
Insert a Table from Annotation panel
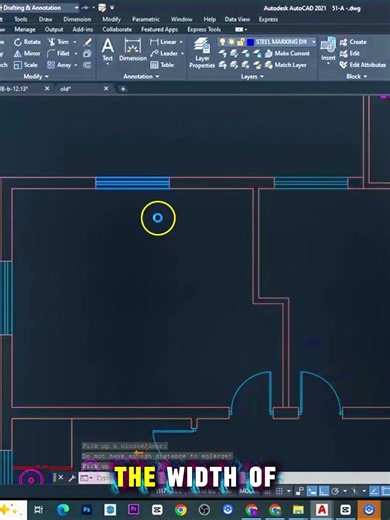click(162, 65)
